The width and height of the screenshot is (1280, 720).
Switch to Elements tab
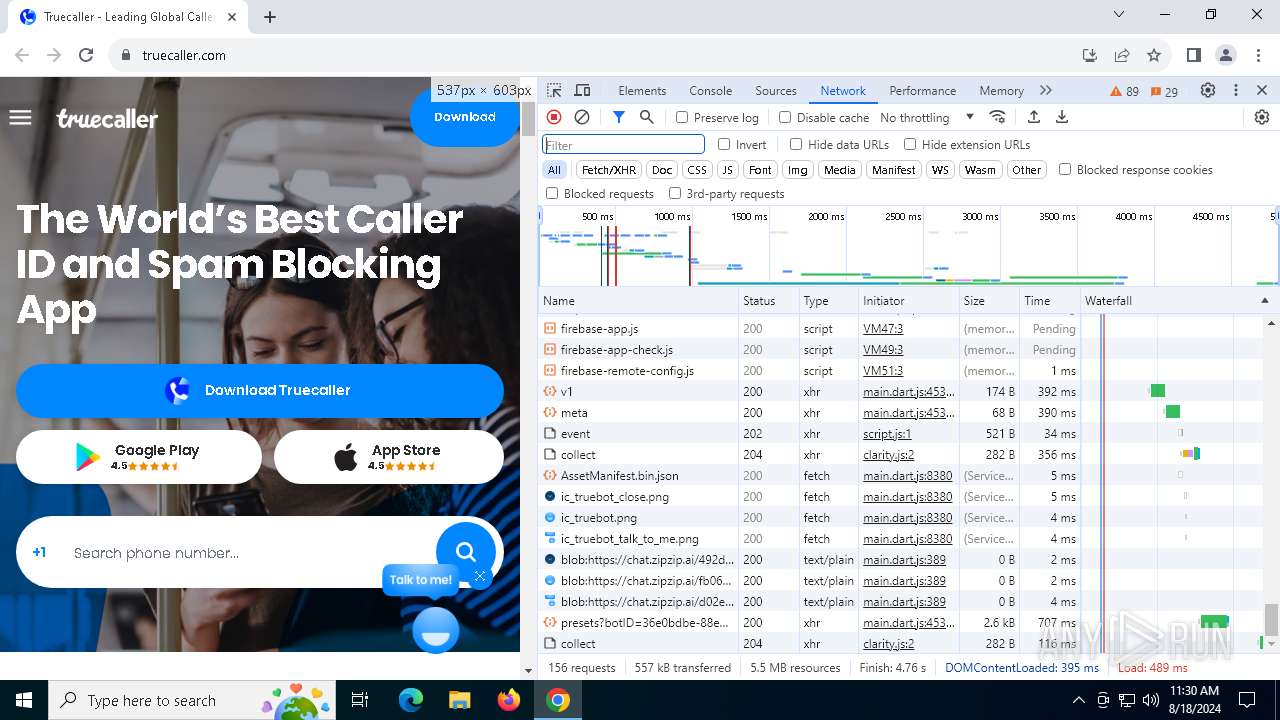(x=642, y=90)
